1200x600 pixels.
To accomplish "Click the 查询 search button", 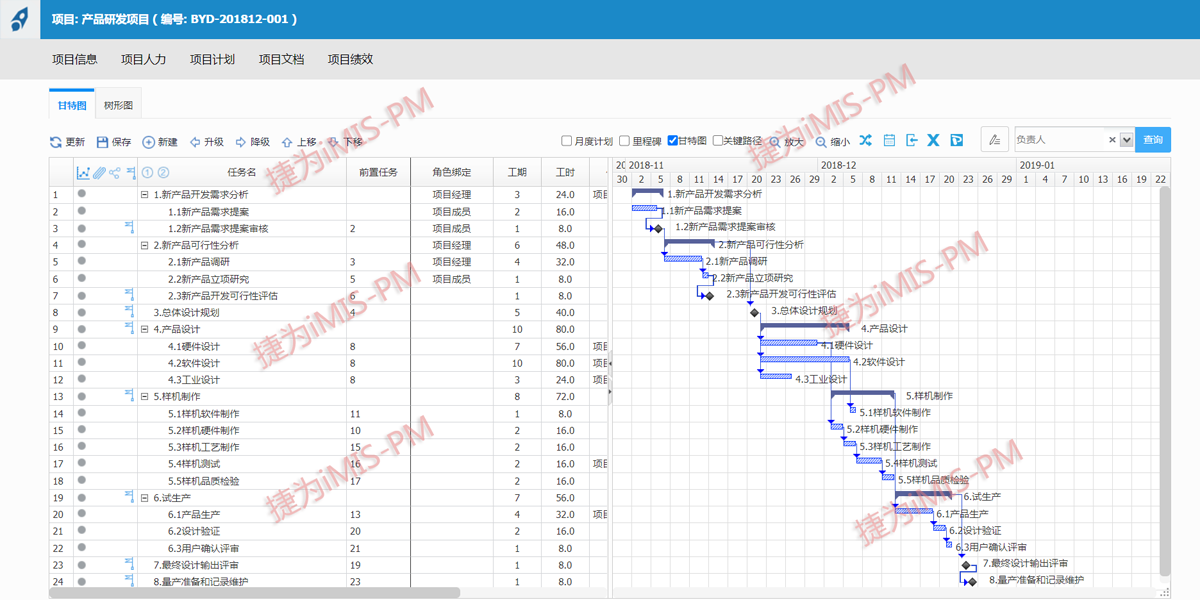I will click(x=1153, y=140).
